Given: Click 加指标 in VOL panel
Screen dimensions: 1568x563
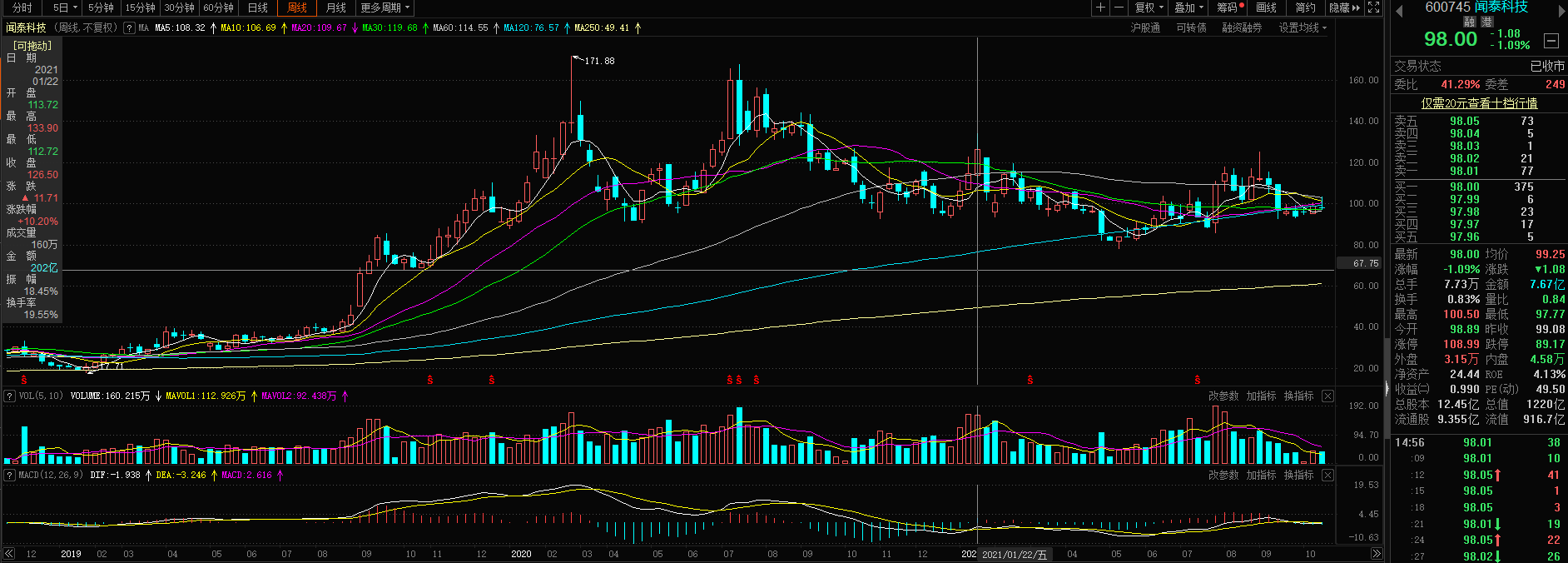Looking at the screenshot, I should point(1261,396).
